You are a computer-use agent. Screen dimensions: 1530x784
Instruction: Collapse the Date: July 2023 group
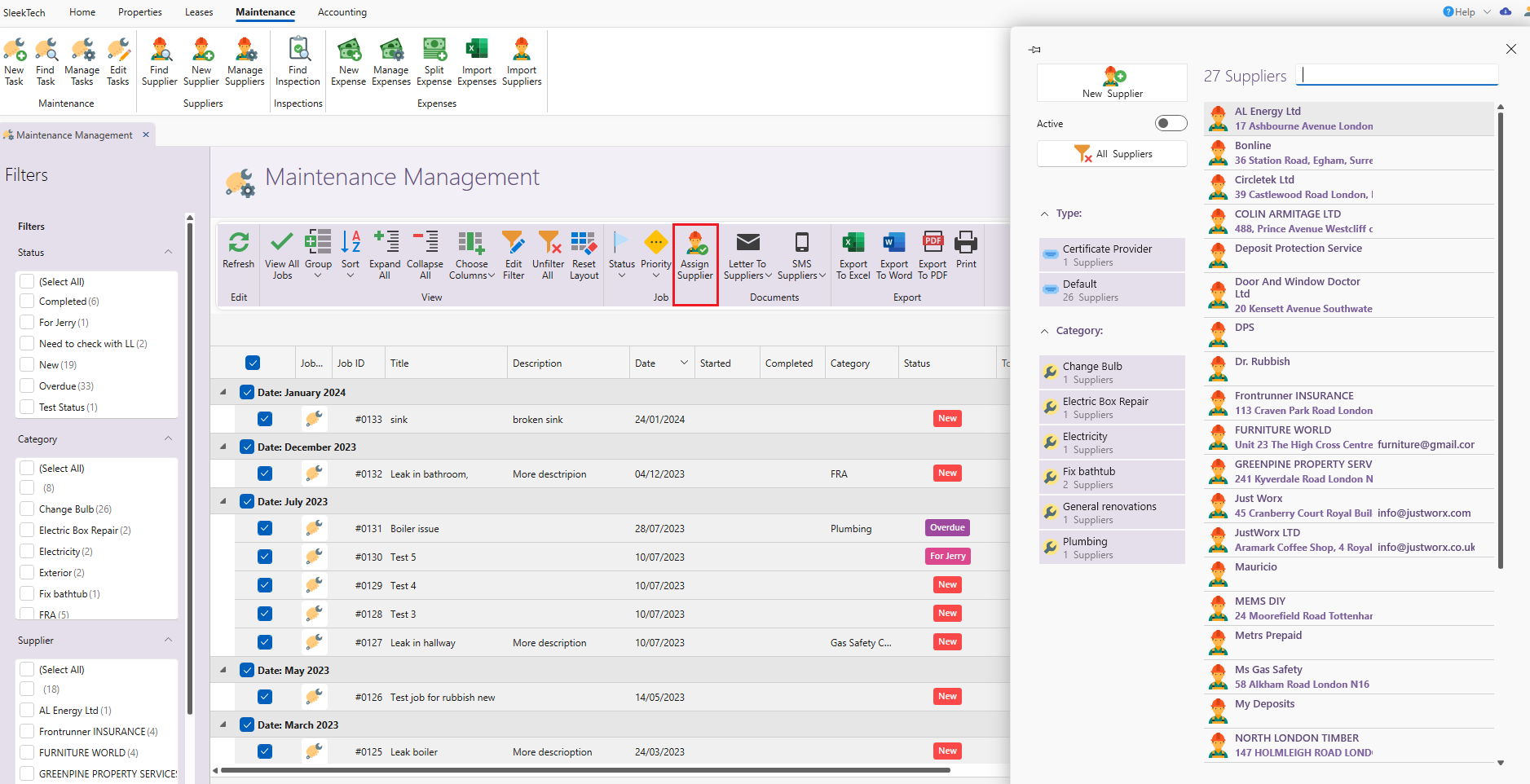pyautogui.click(x=223, y=501)
